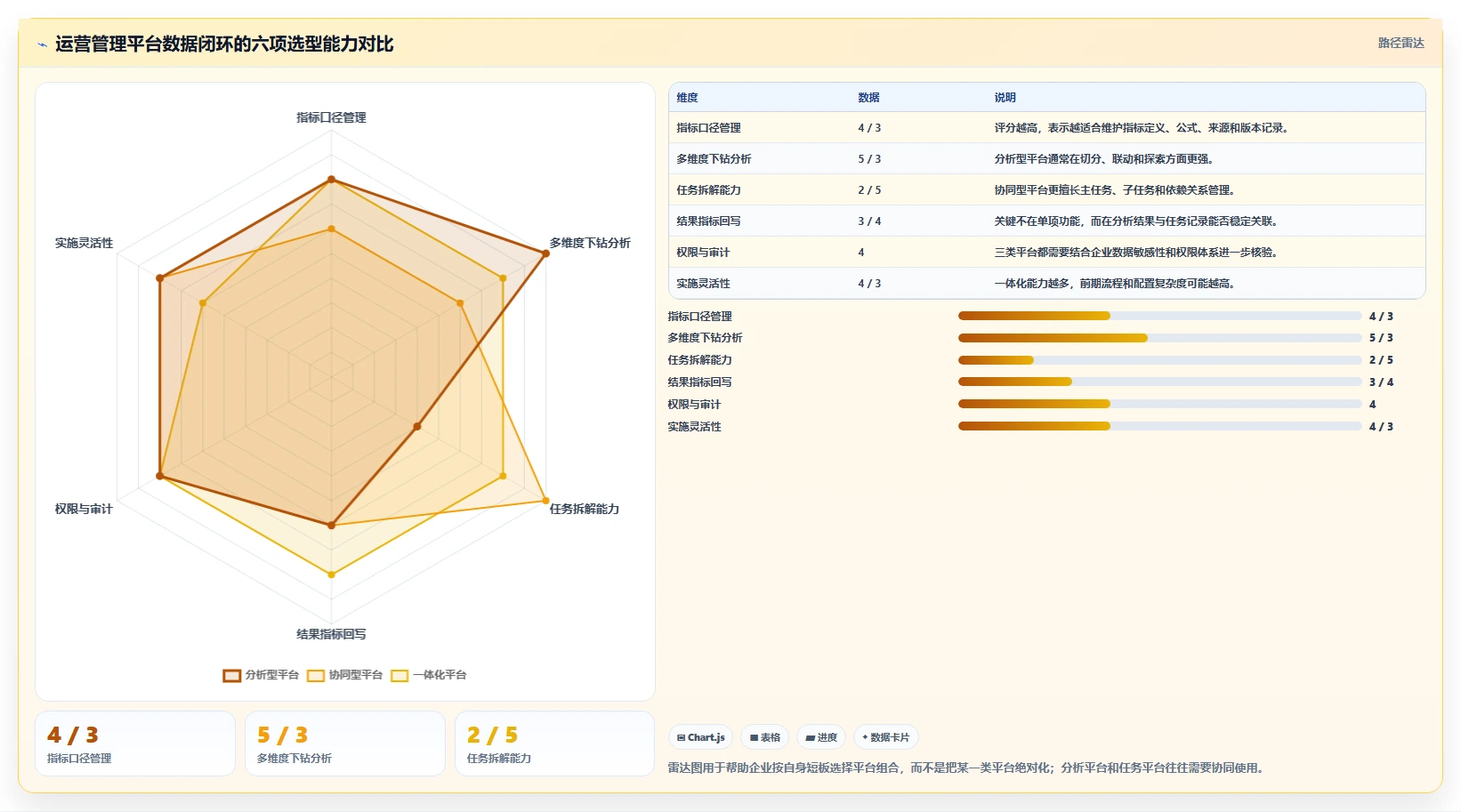
Task: Click the Chart.js chip
Action: (x=701, y=737)
